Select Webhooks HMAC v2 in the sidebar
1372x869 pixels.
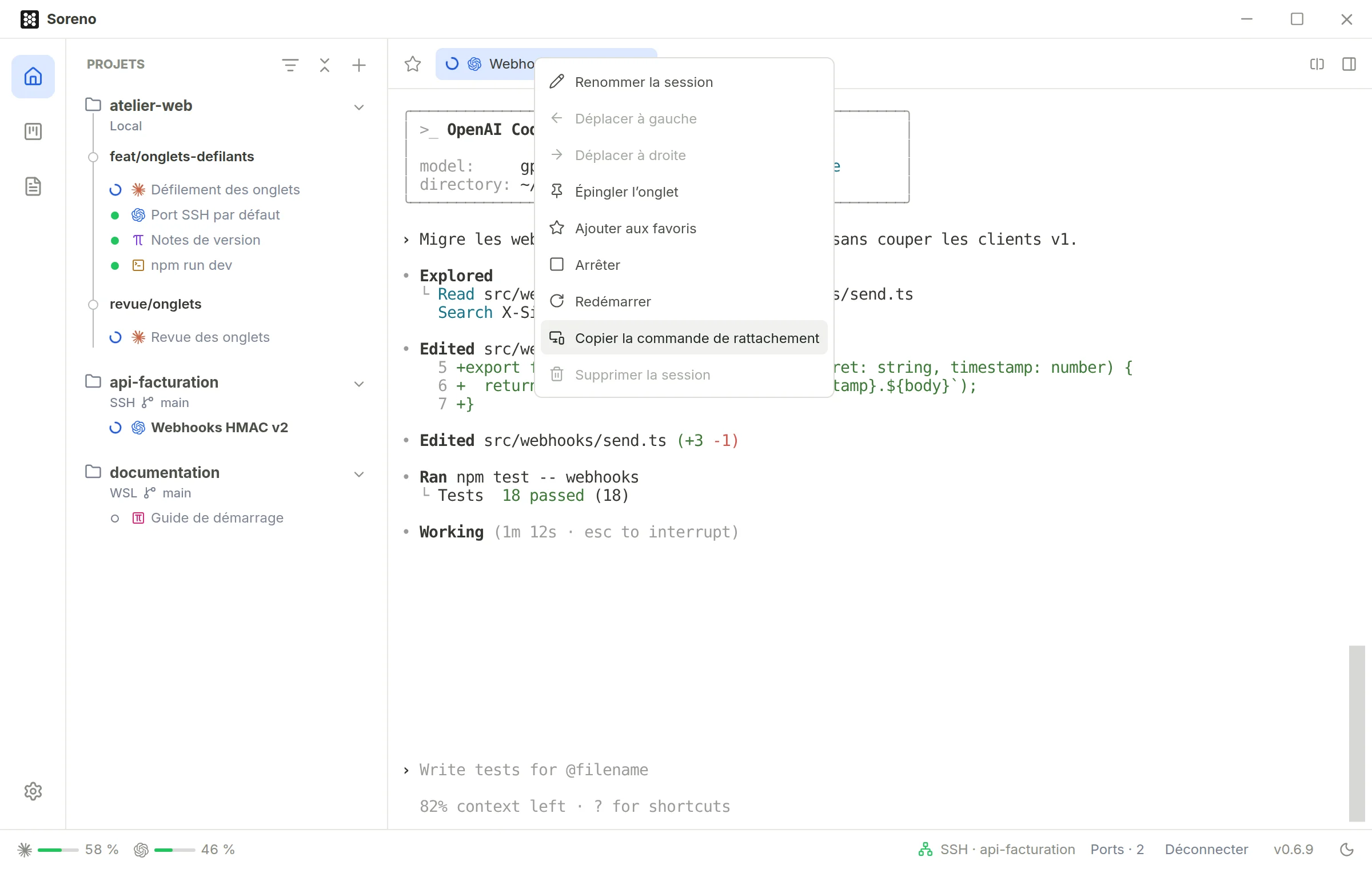point(219,428)
